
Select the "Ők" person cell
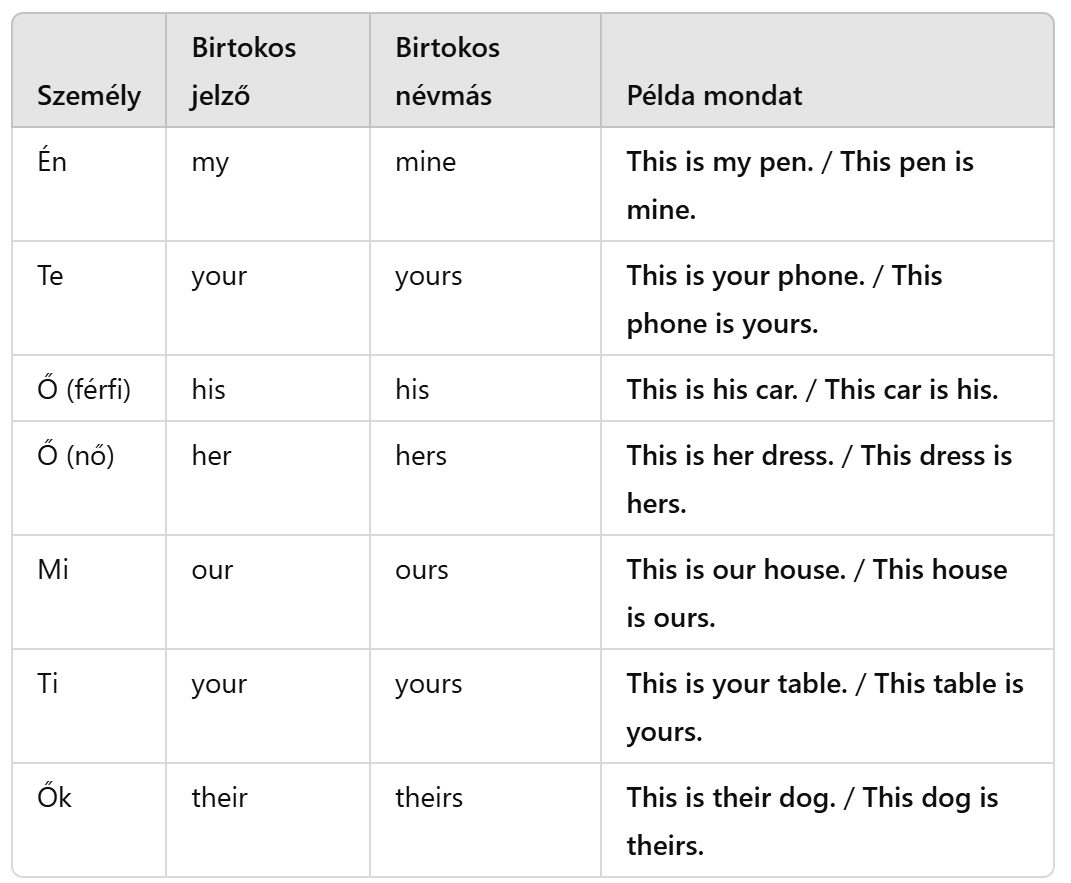(x=56, y=798)
